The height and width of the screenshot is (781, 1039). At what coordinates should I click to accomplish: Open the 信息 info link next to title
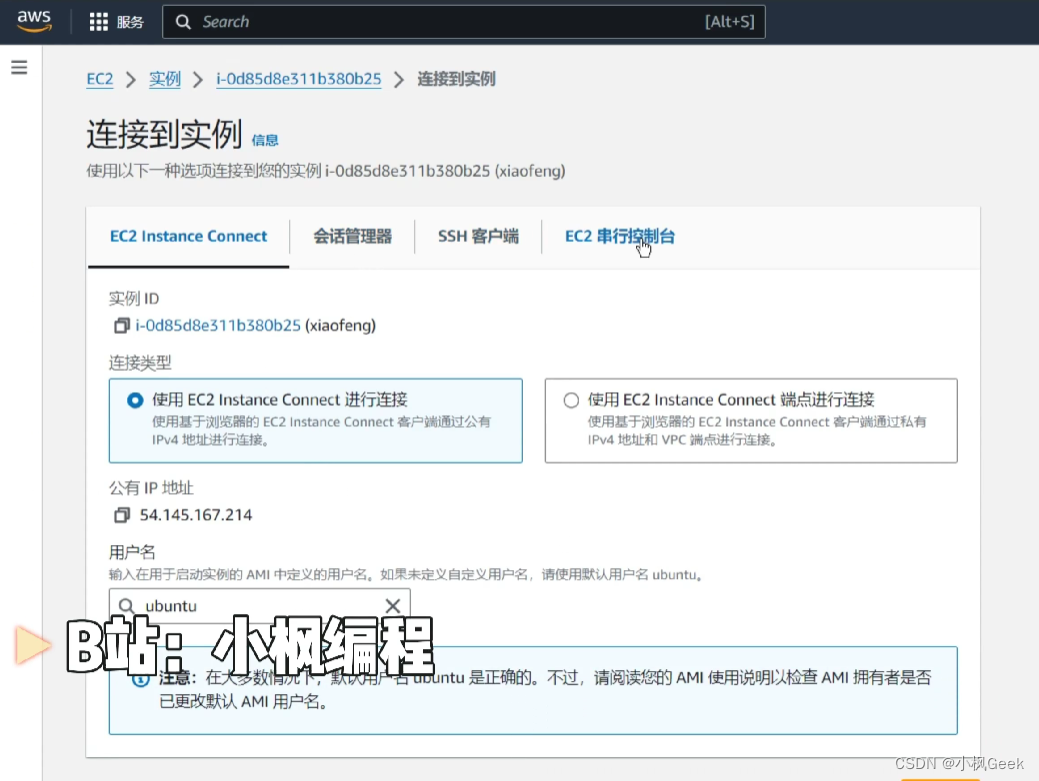(266, 140)
